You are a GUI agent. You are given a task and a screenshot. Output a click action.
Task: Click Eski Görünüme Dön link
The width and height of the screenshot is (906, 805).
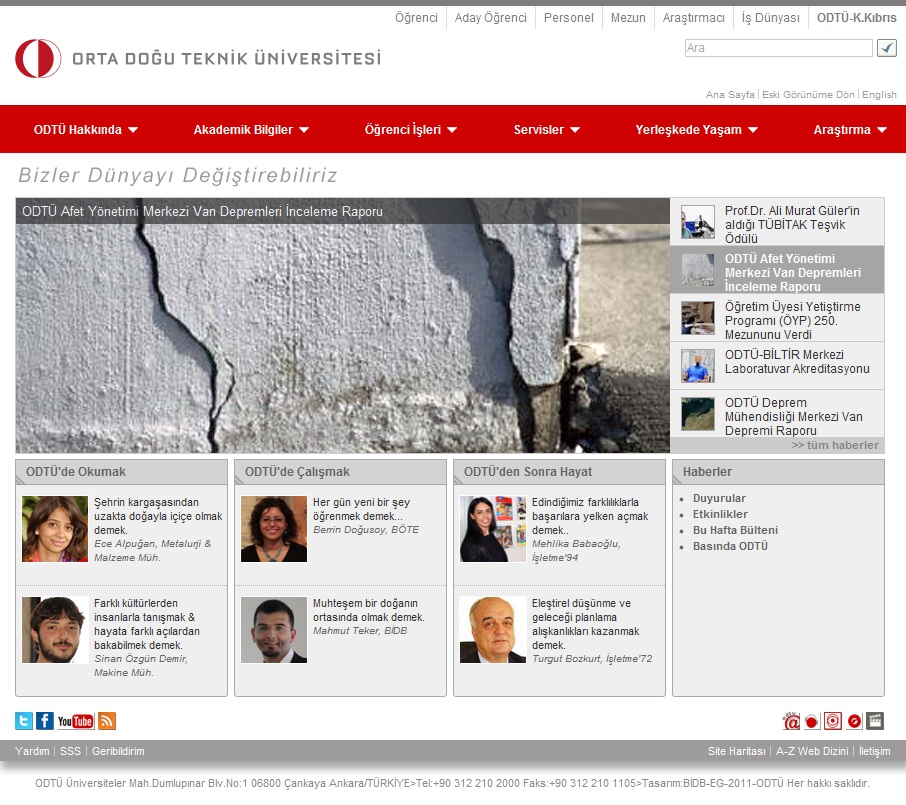[x=808, y=94]
